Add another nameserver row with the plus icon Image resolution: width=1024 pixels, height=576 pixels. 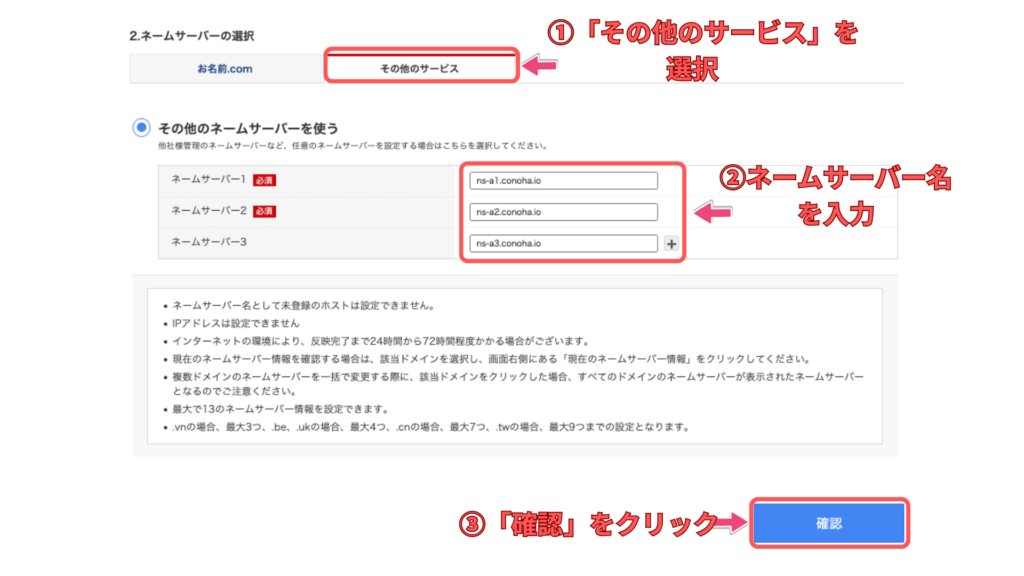(671, 243)
